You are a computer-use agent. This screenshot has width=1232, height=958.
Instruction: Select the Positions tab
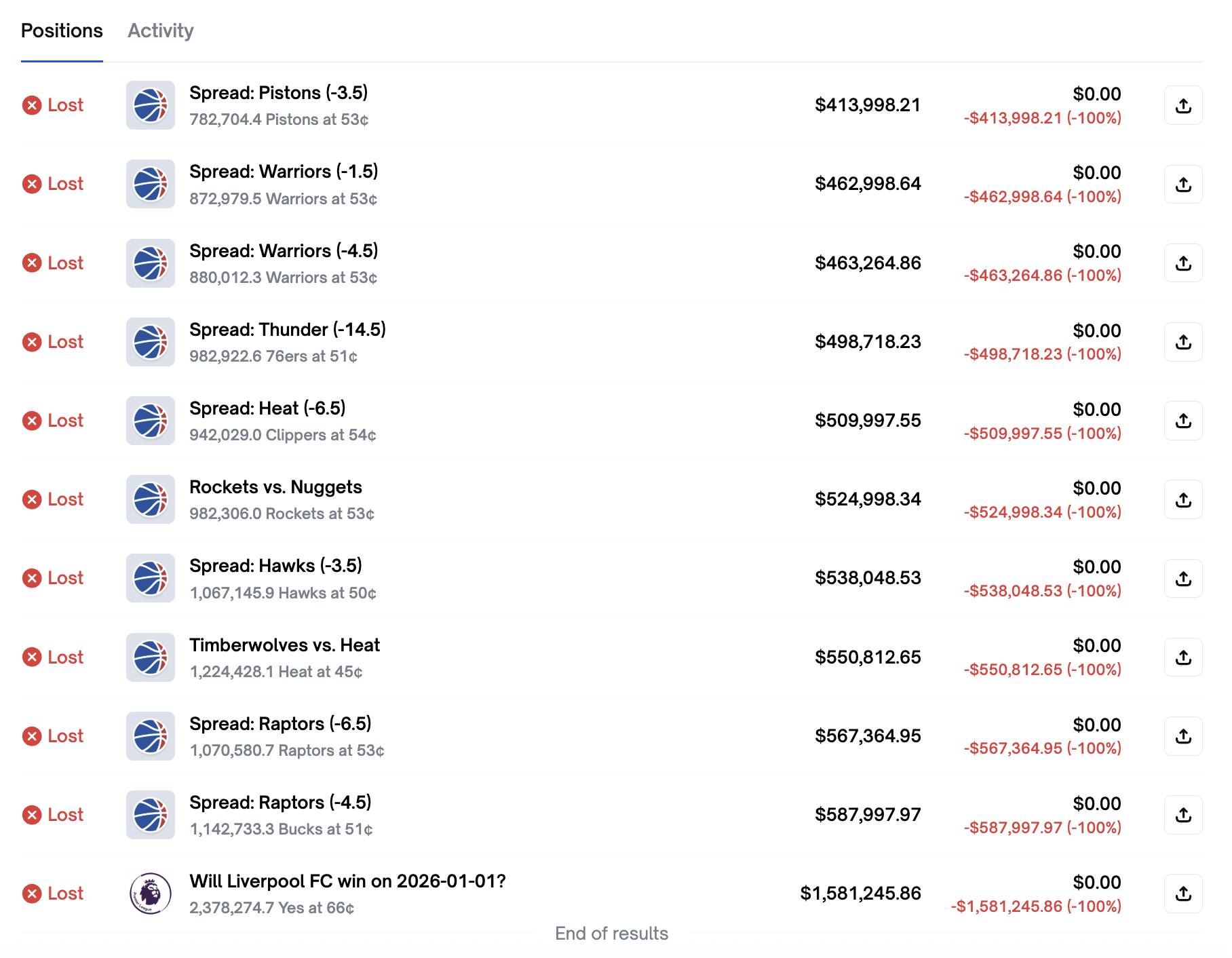point(62,31)
